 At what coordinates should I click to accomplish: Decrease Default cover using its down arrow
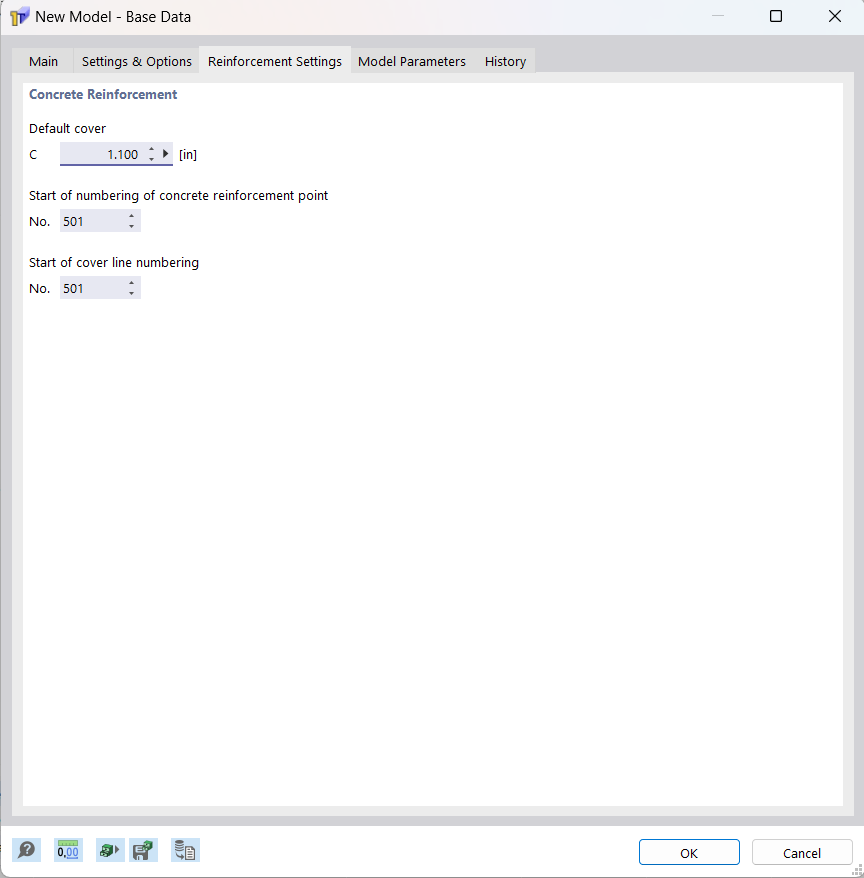point(151,158)
